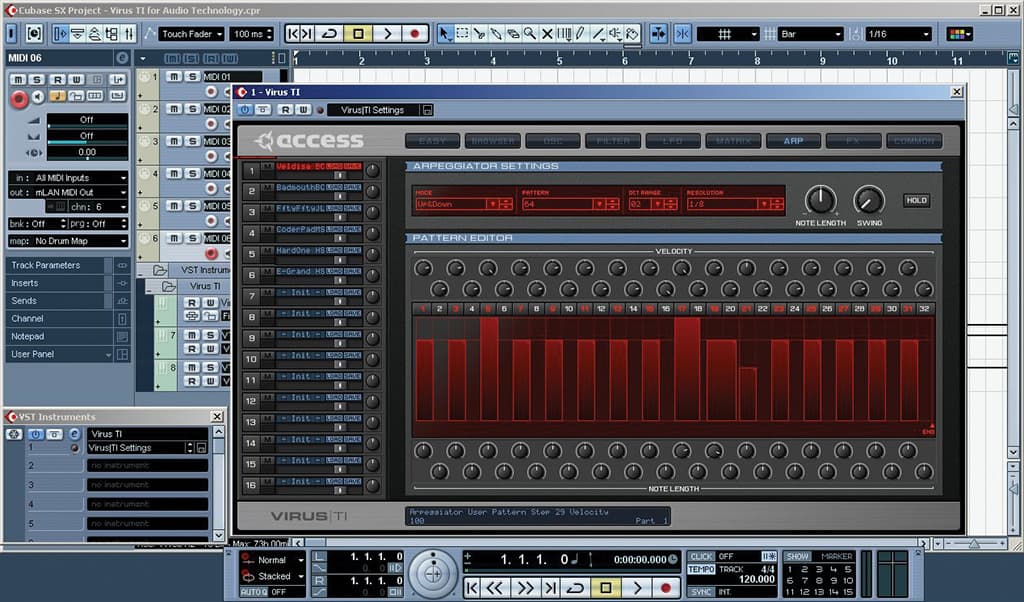Image resolution: width=1024 pixels, height=602 pixels.
Task: Select the Object Selection arrow tool
Action: pyautogui.click(x=445, y=34)
